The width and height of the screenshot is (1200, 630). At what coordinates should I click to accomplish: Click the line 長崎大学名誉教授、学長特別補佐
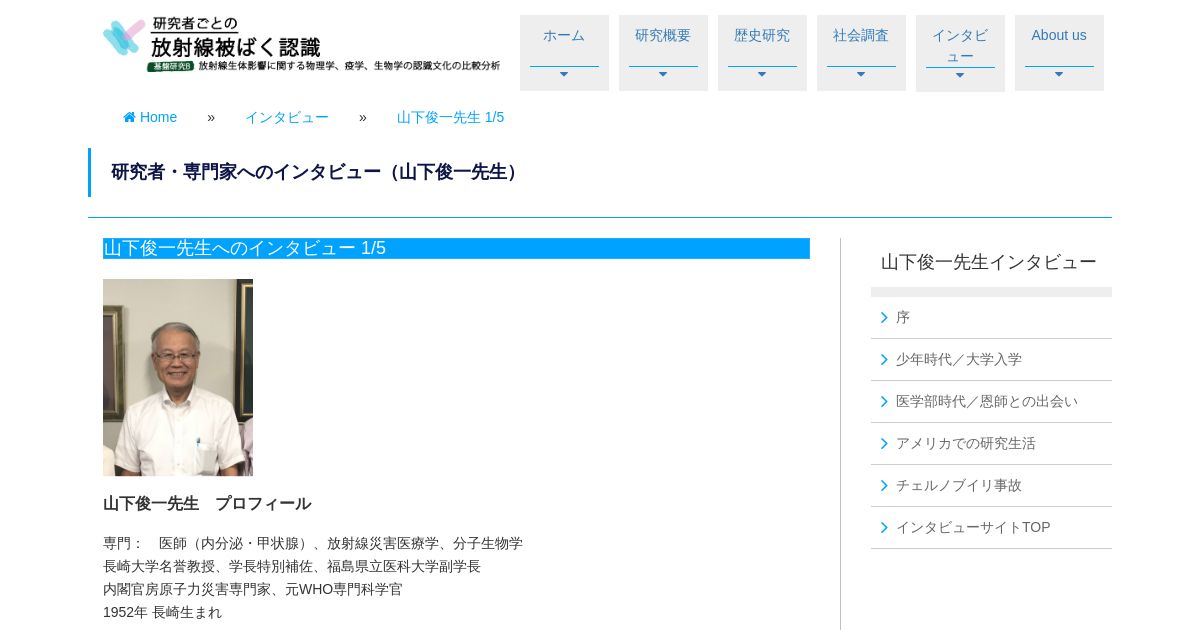tap(292, 566)
